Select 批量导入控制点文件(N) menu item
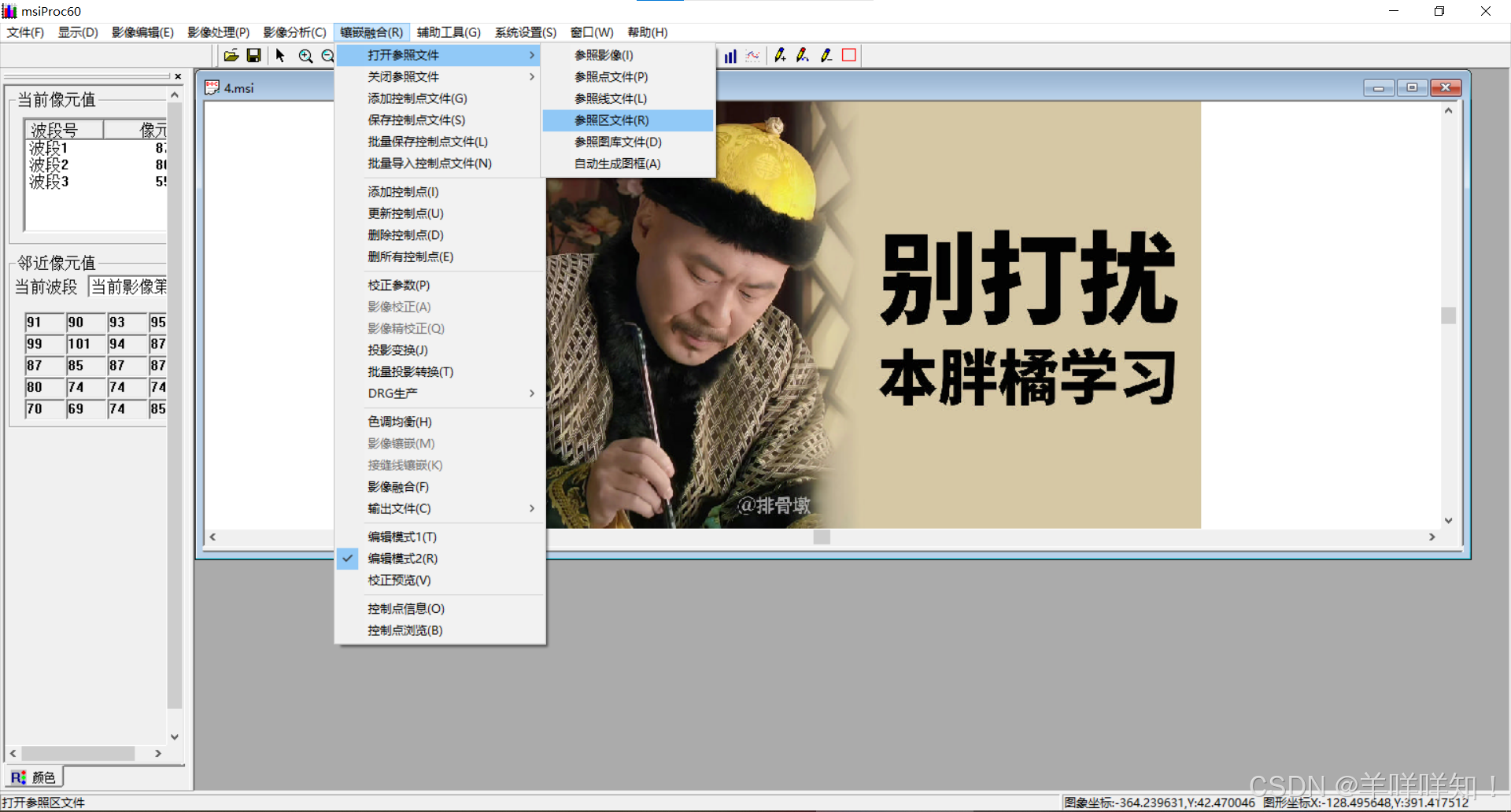 tap(439, 163)
